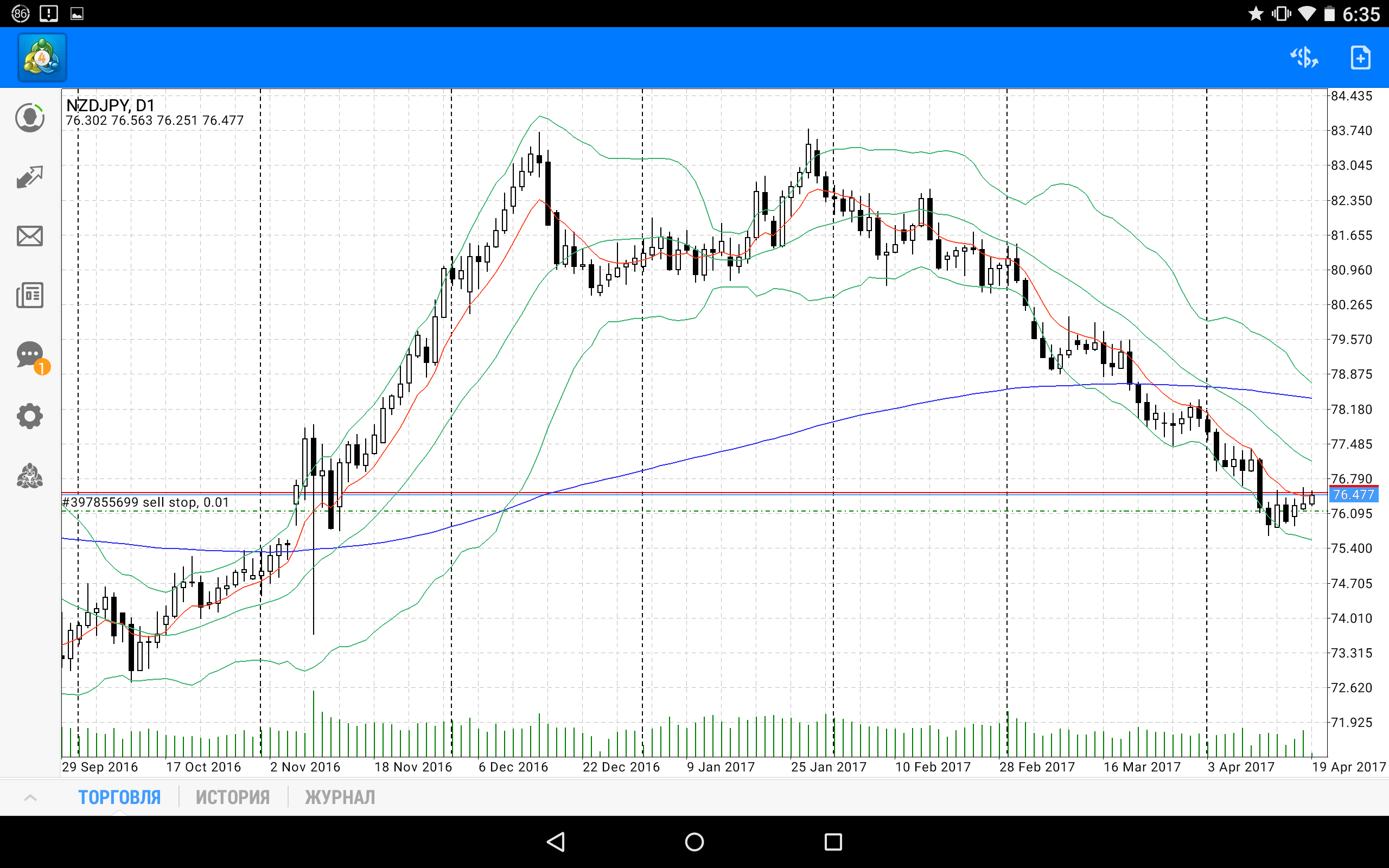Tap the image notification icon in status bar
Image resolution: width=1389 pixels, height=868 pixels.
[77, 14]
